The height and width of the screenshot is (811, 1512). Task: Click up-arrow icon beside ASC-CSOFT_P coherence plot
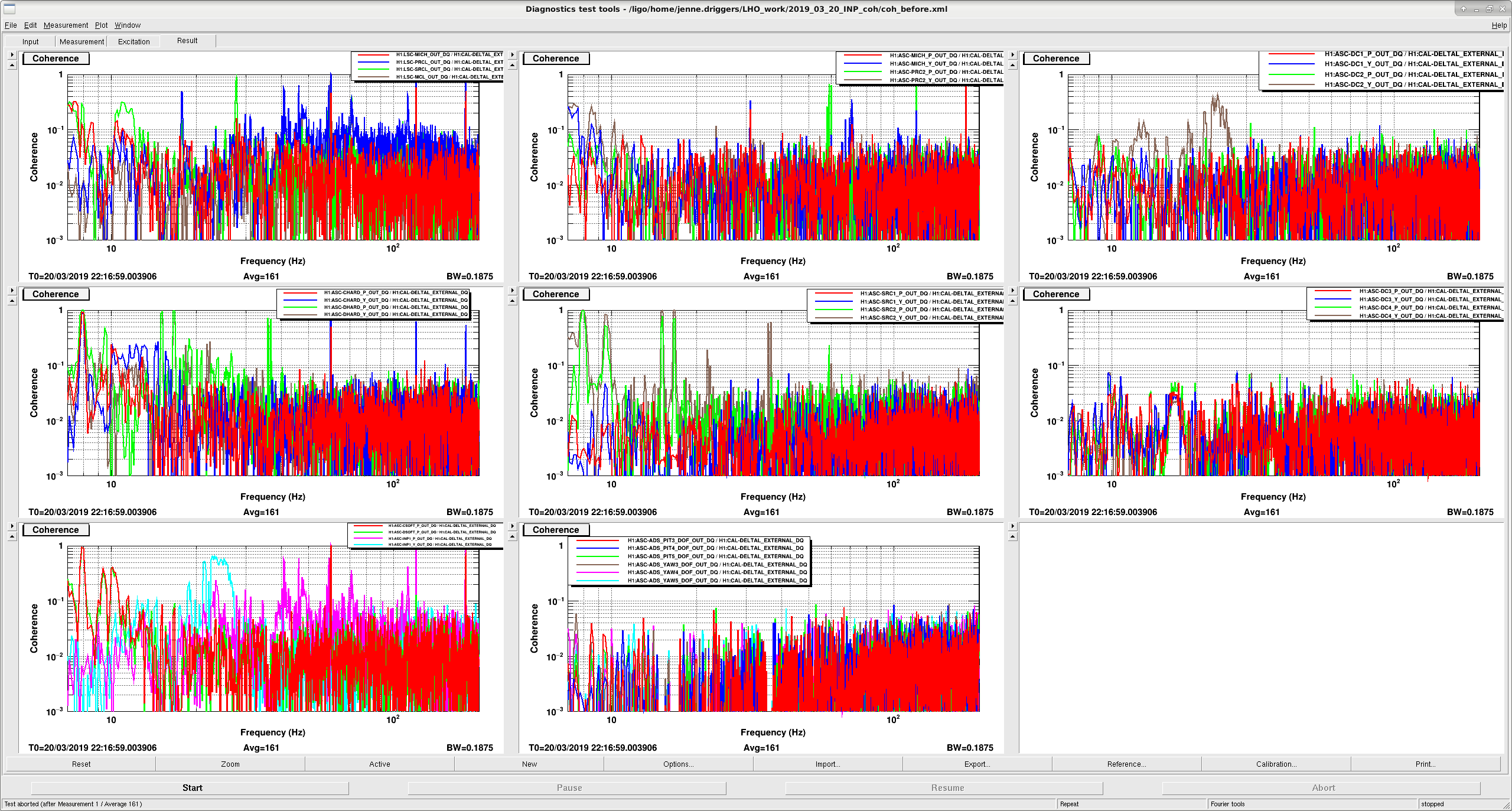click(12, 536)
